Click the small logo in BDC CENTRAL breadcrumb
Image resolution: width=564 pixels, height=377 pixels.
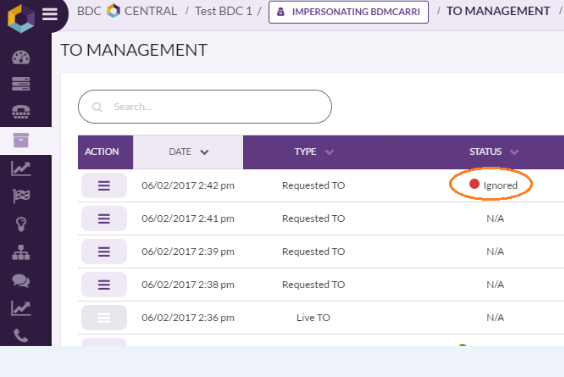(113, 11)
